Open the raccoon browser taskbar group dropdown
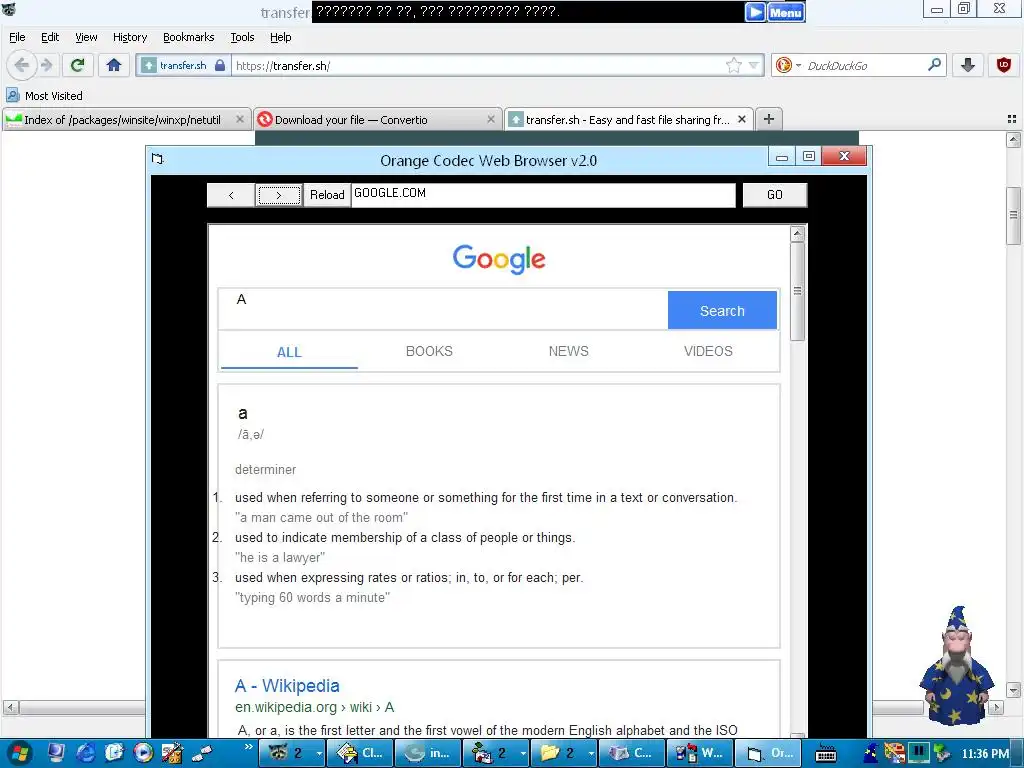 pyautogui.click(x=319, y=754)
